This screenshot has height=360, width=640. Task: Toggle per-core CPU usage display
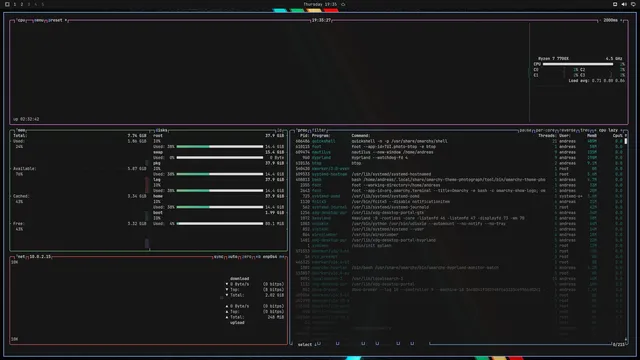(x=545, y=130)
